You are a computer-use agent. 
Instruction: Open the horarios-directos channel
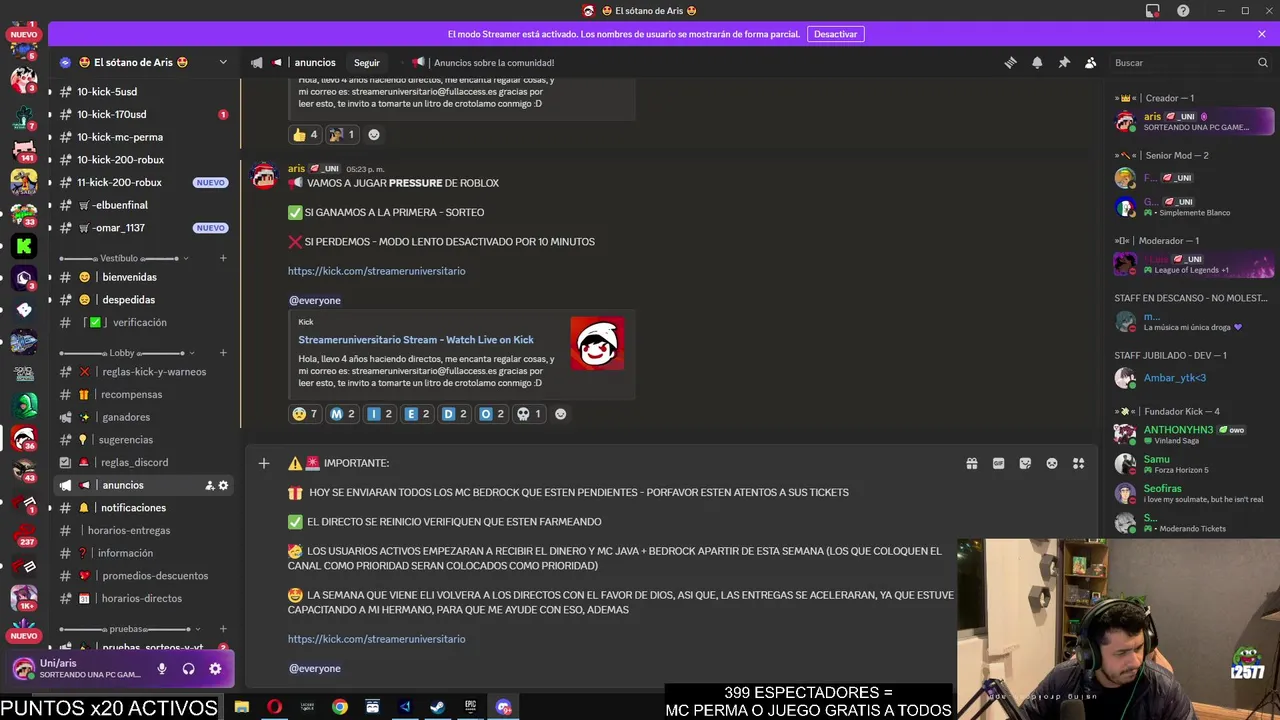[143, 598]
